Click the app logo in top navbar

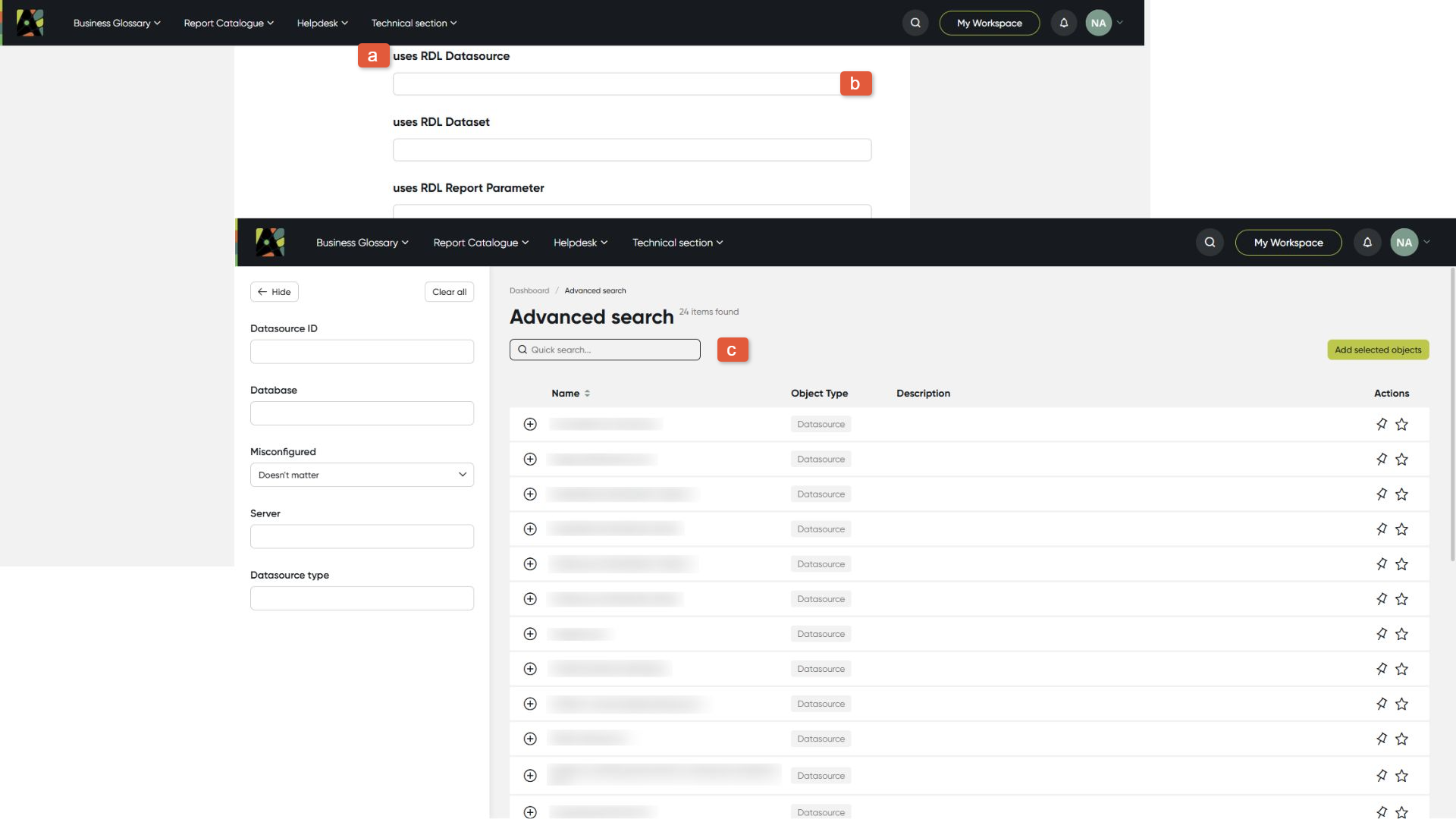pos(30,23)
